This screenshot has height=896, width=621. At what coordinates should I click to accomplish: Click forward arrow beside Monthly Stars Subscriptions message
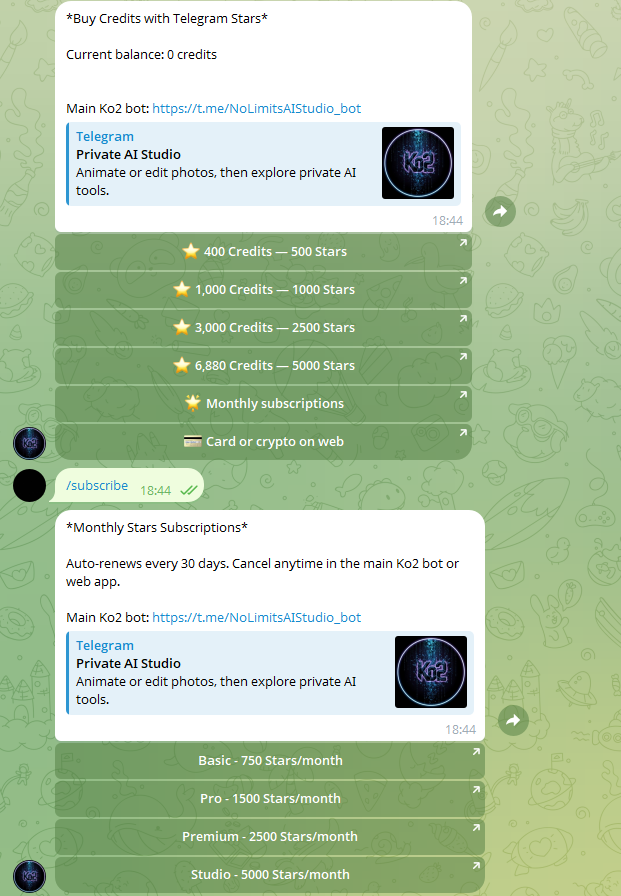point(513,720)
